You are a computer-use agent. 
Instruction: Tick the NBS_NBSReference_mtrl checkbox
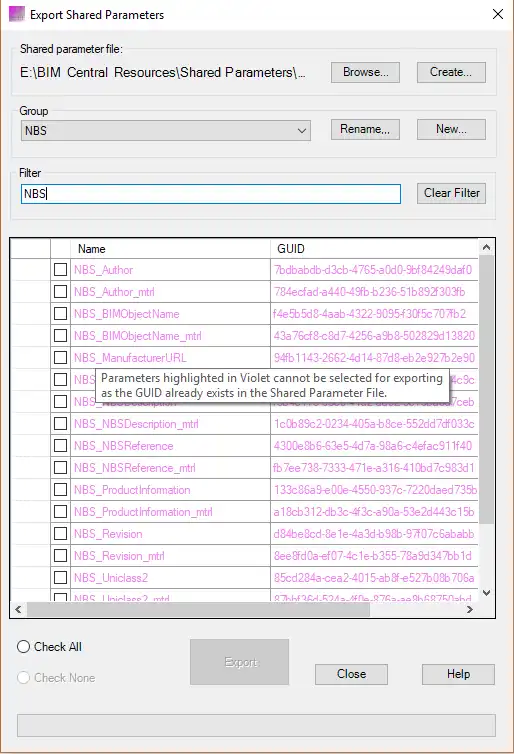61,468
